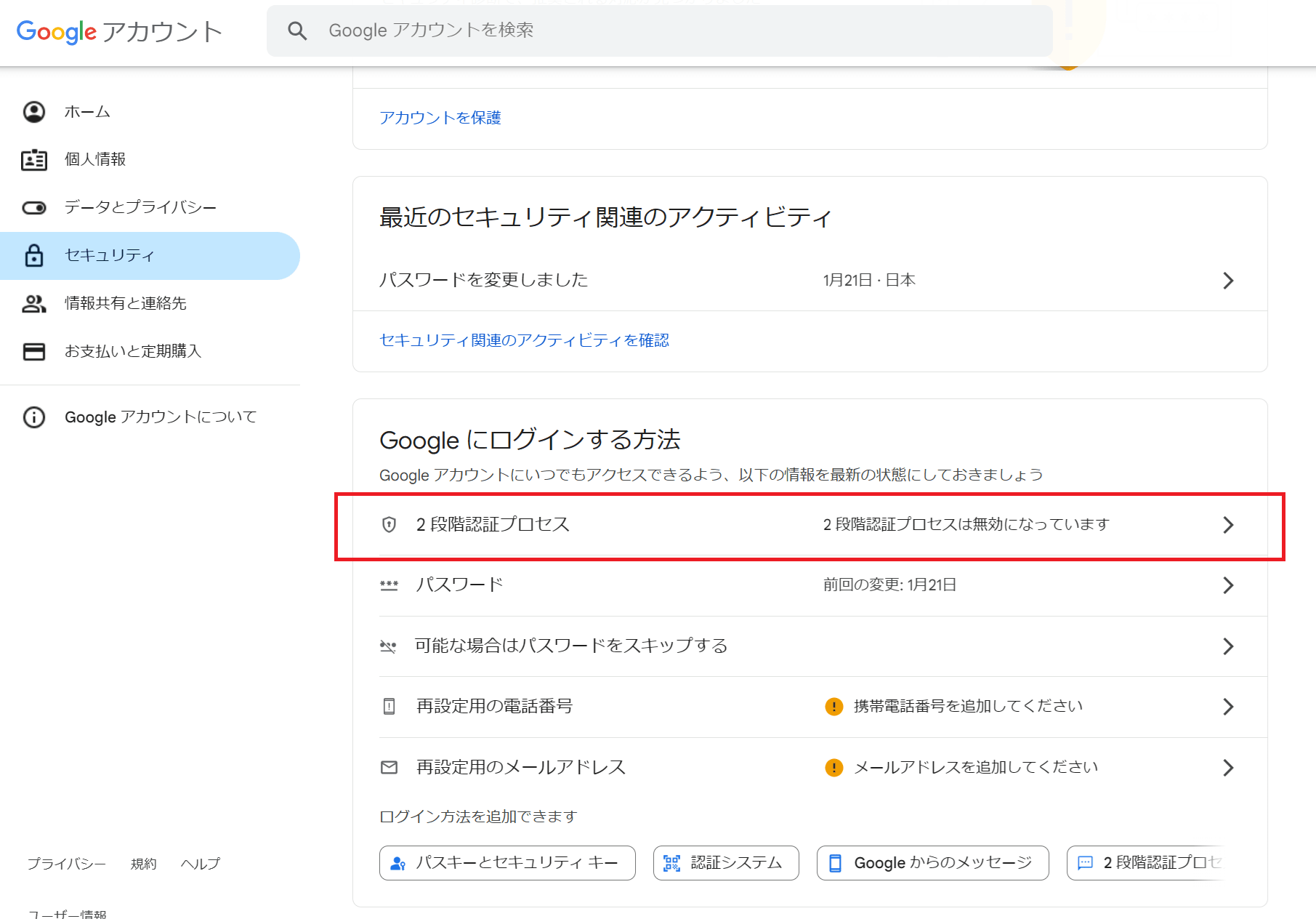Viewport: 1316px width, 919px height.
Task: Select the セキュリティ menu item
Action: click(x=150, y=256)
